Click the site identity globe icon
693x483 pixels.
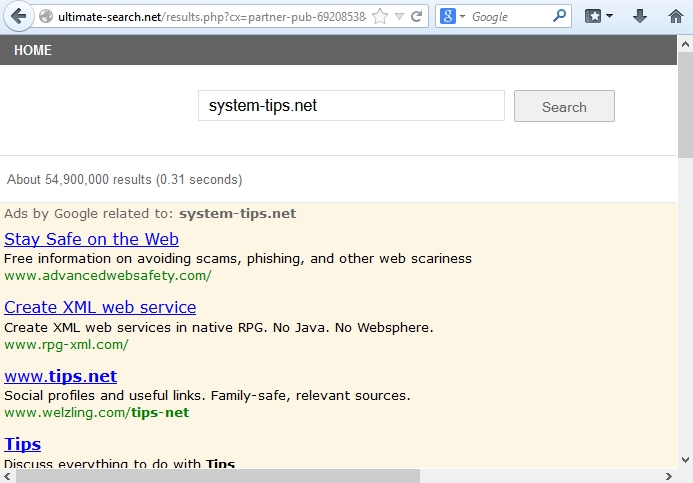[45, 17]
